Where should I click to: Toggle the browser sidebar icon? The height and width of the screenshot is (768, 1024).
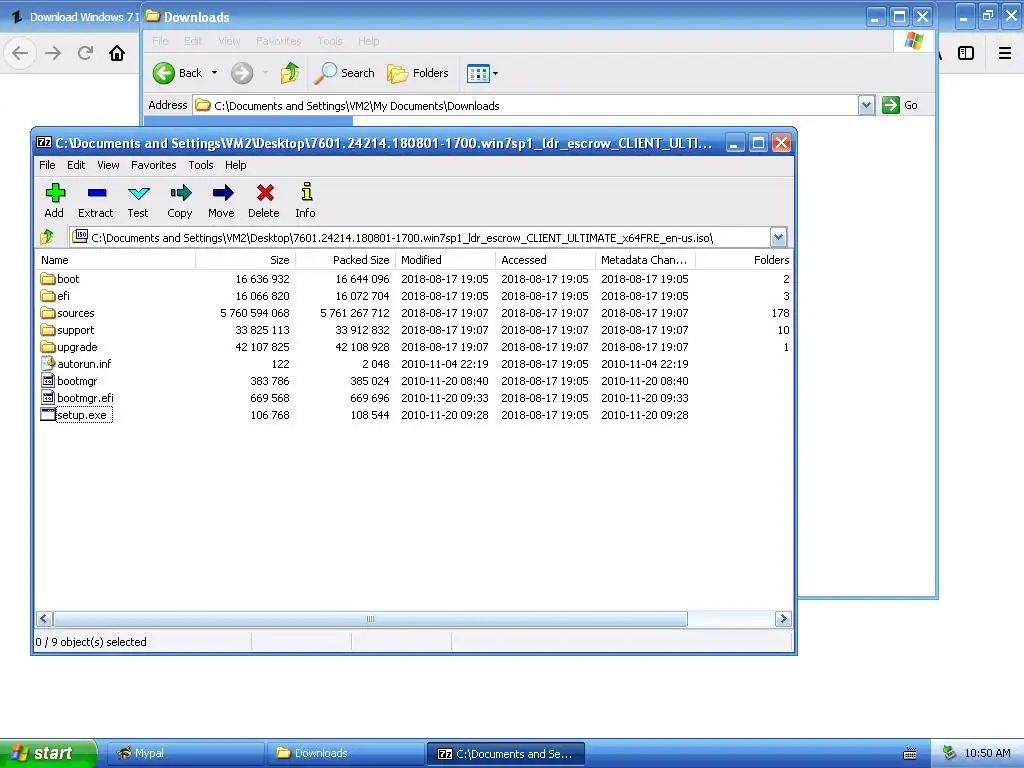point(966,53)
